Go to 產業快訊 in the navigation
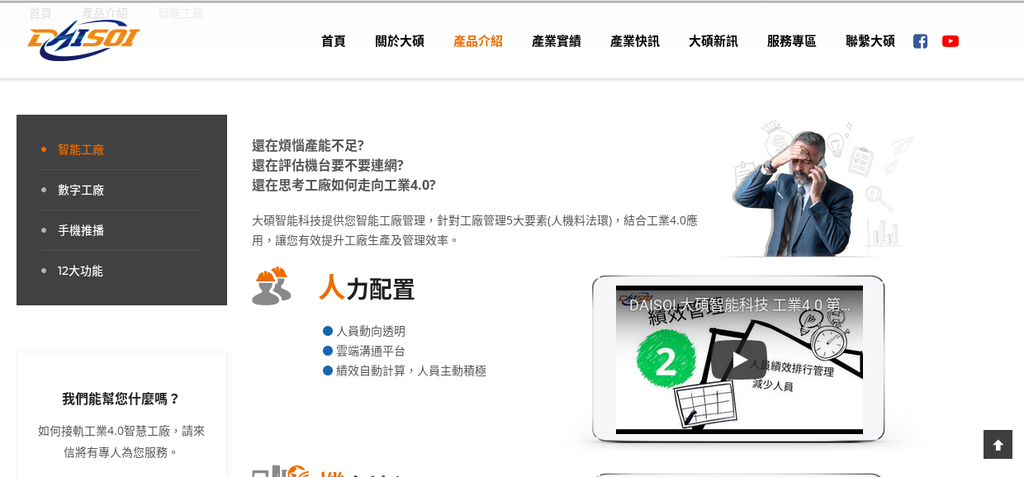The width and height of the screenshot is (1024, 477). pyautogui.click(x=635, y=41)
